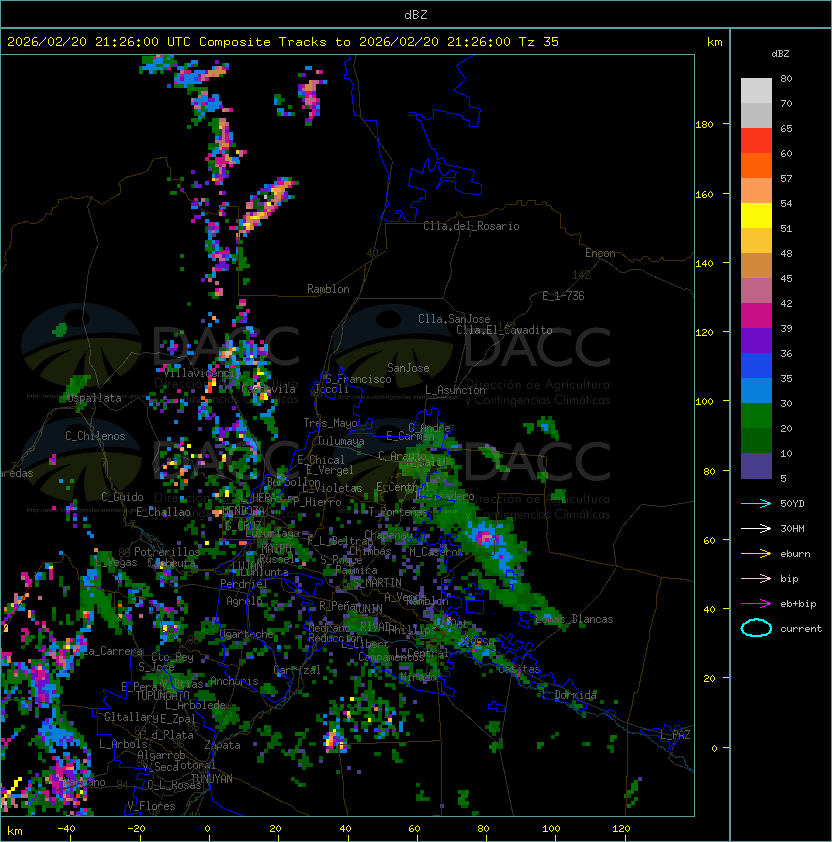Click the 'Perdriel' map label
Viewport: 832px width, 842px height.
(244, 584)
